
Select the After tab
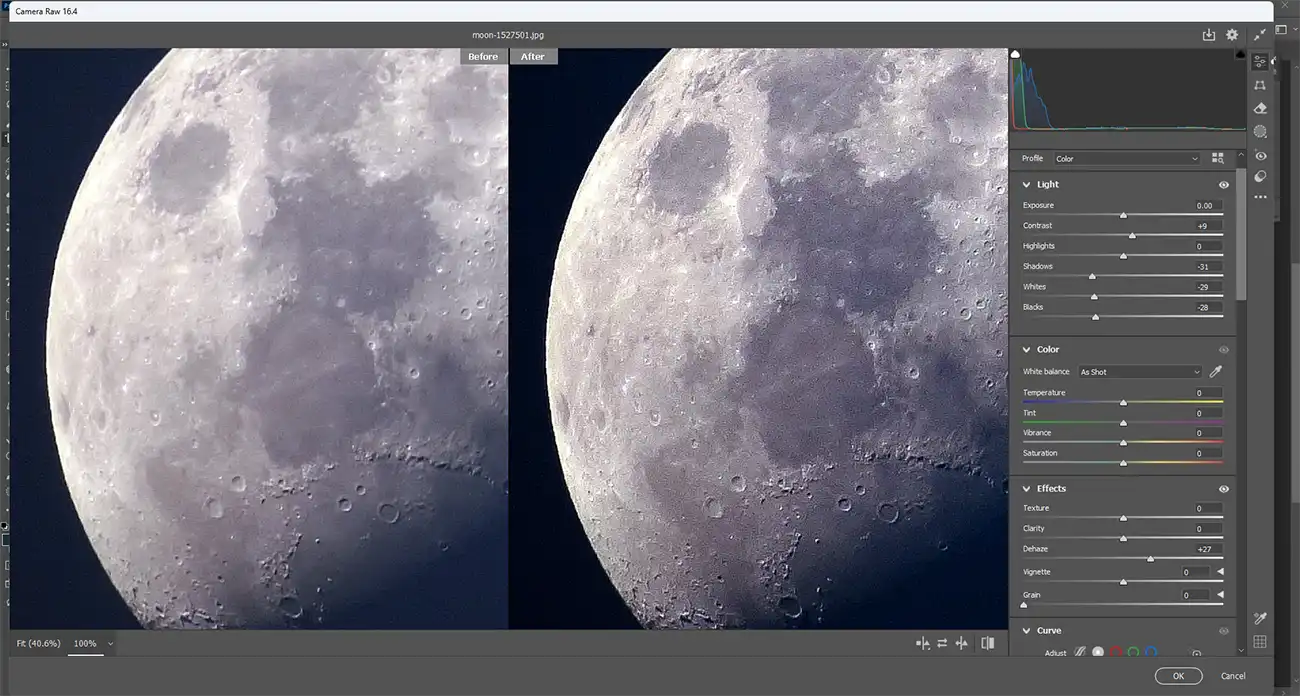coord(533,57)
